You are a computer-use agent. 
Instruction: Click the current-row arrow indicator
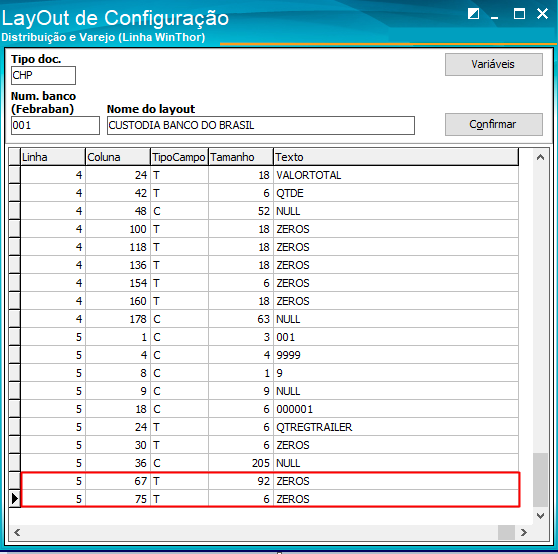15,498
